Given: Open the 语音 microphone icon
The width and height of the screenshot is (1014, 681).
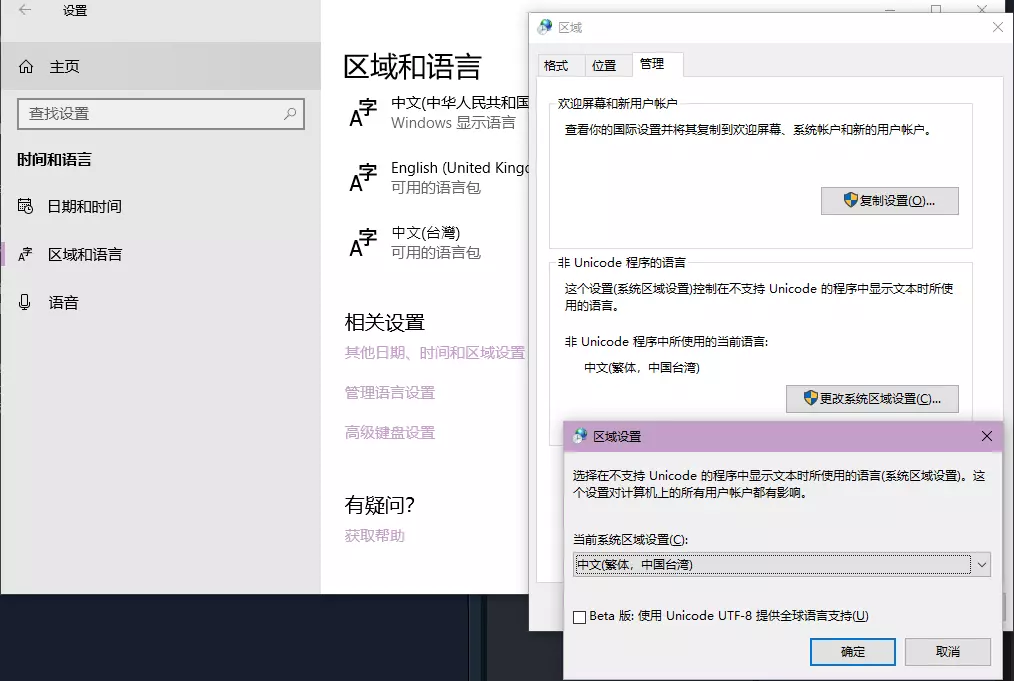Looking at the screenshot, I should (x=25, y=302).
